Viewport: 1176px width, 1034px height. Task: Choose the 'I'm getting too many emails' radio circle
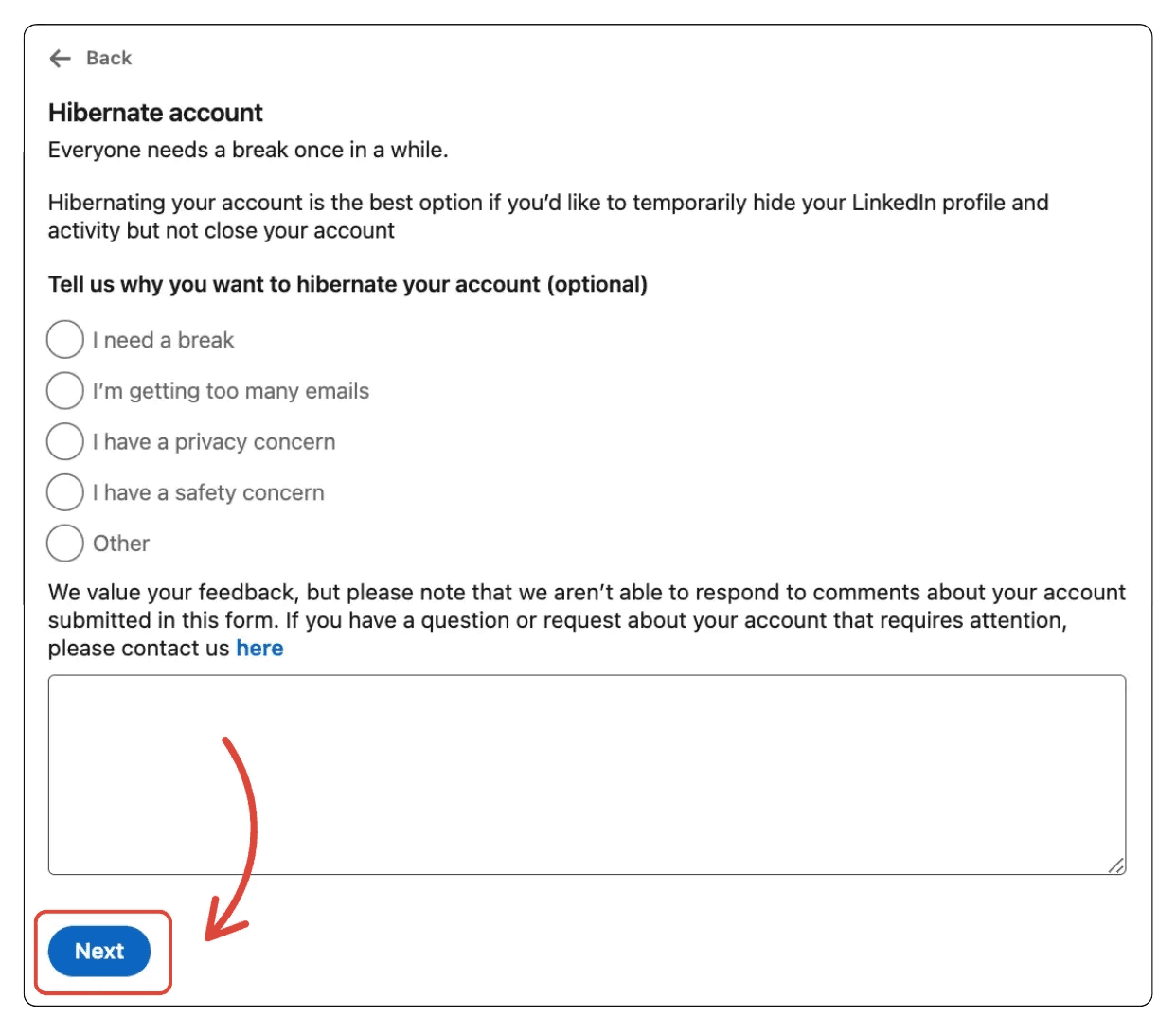[65, 391]
